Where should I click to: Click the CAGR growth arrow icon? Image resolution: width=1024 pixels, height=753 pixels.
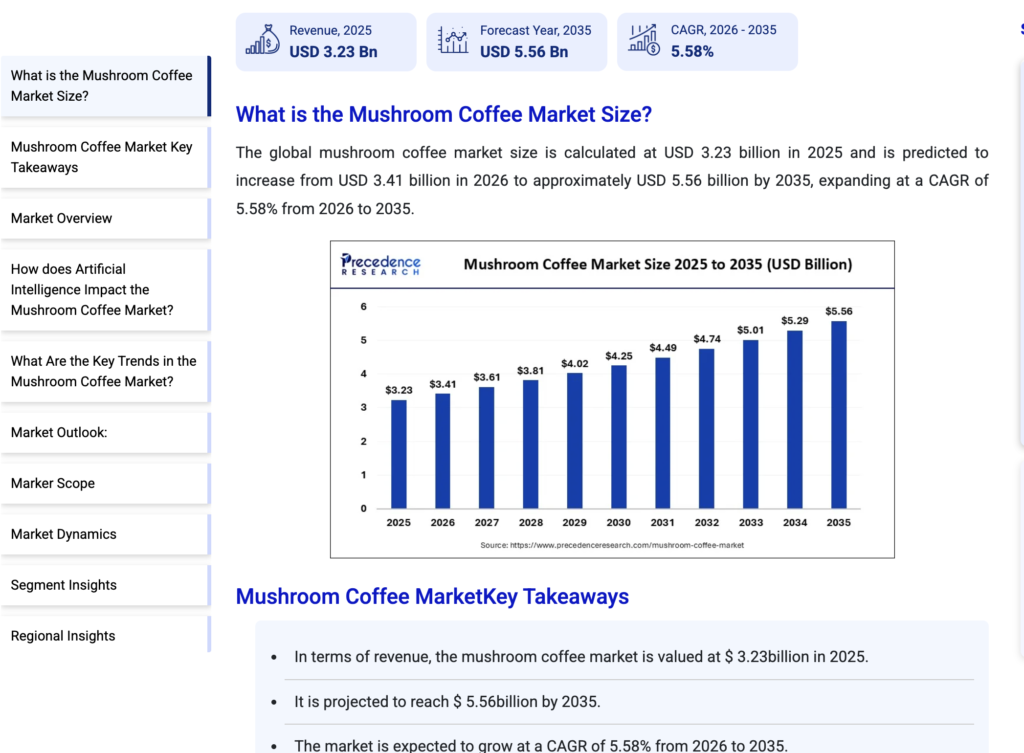644,41
